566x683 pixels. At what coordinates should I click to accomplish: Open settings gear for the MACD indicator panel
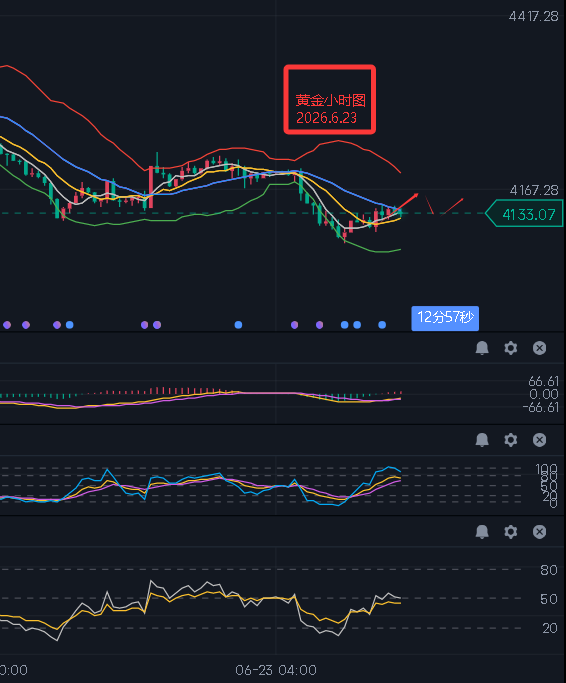point(511,348)
